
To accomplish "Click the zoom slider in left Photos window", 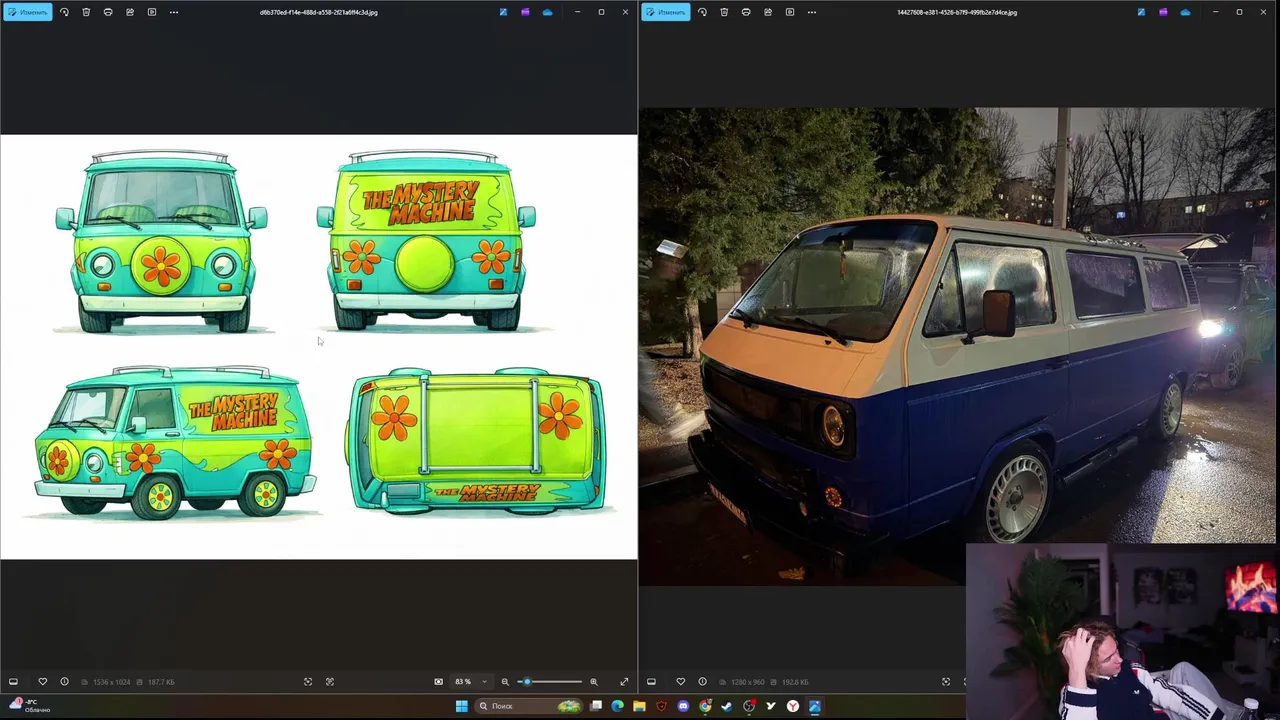I will 550,682.
